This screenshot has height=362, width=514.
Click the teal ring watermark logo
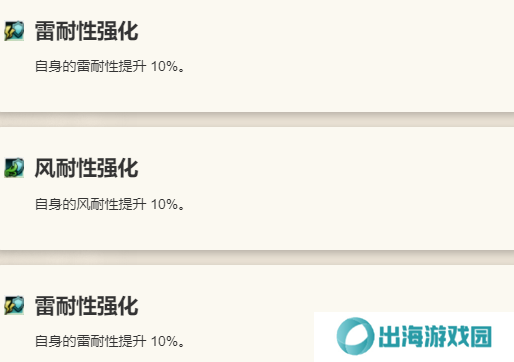tap(355, 336)
